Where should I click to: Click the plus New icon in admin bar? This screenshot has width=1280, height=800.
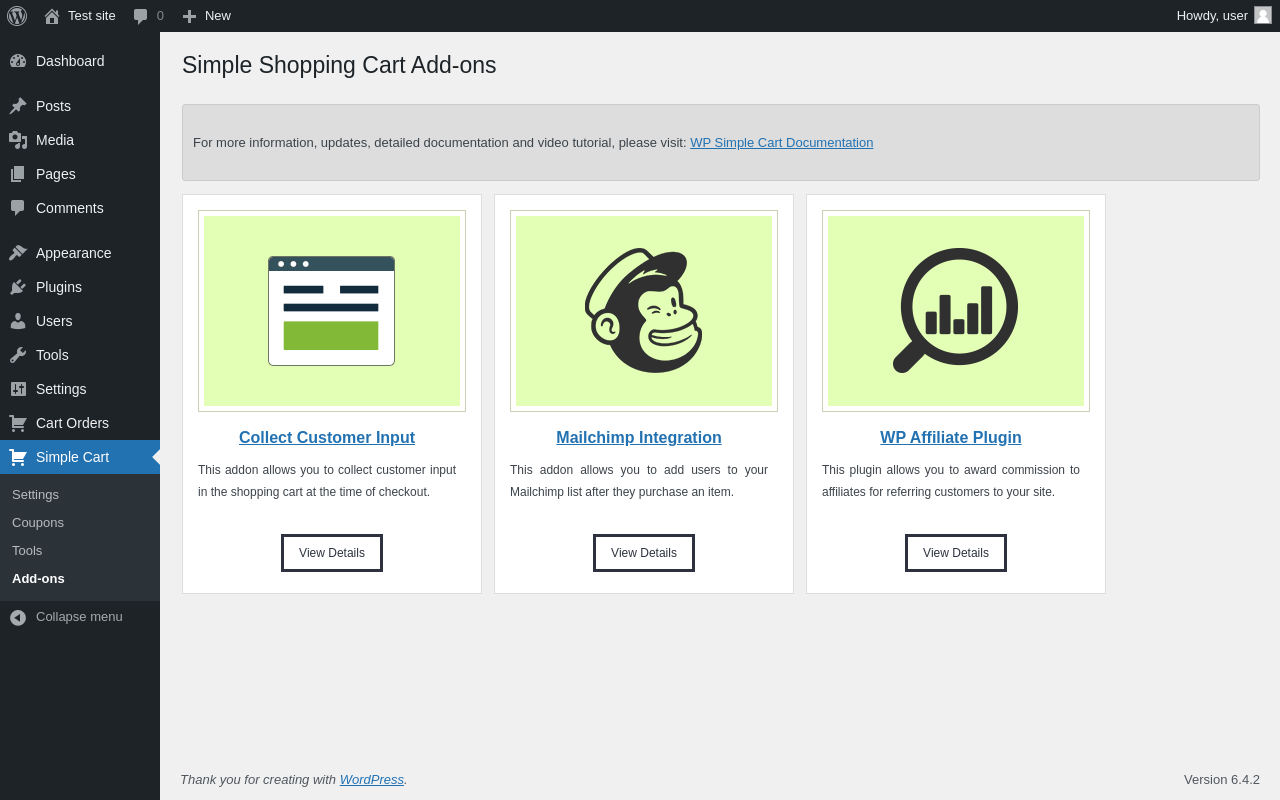[189, 16]
